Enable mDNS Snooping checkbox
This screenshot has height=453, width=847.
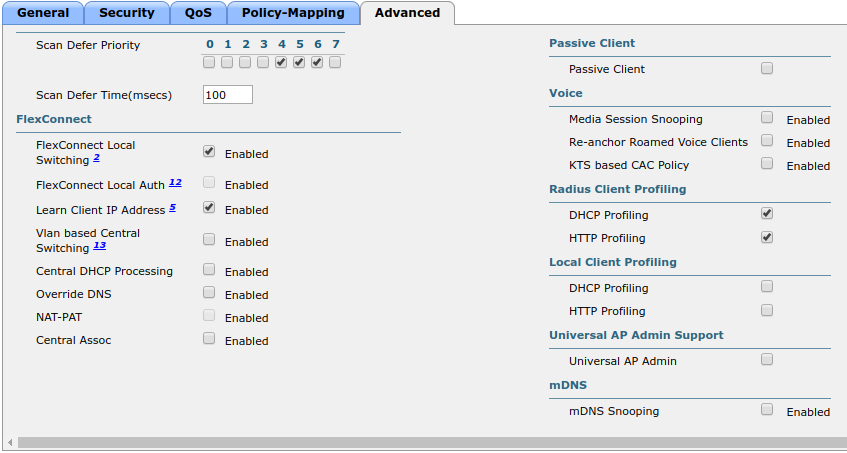pos(767,409)
